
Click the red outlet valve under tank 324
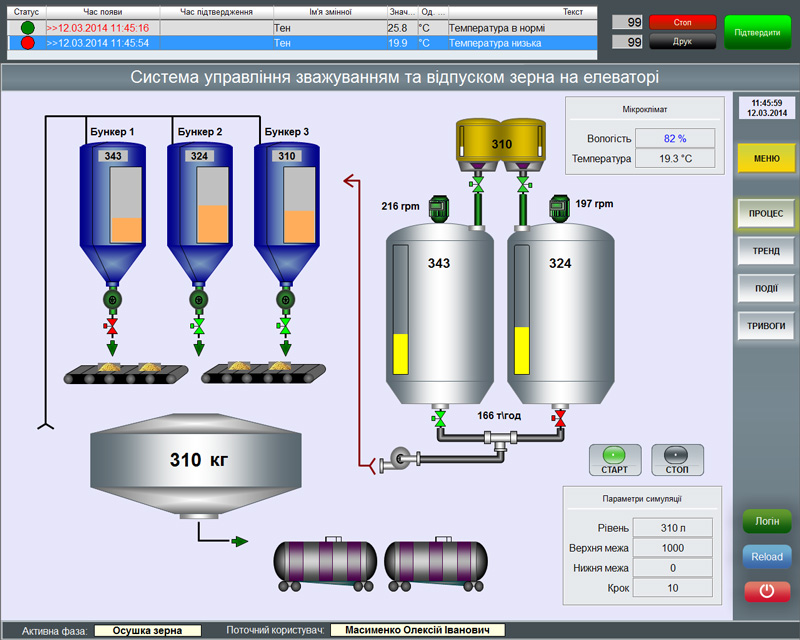click(x=560, y=417)
